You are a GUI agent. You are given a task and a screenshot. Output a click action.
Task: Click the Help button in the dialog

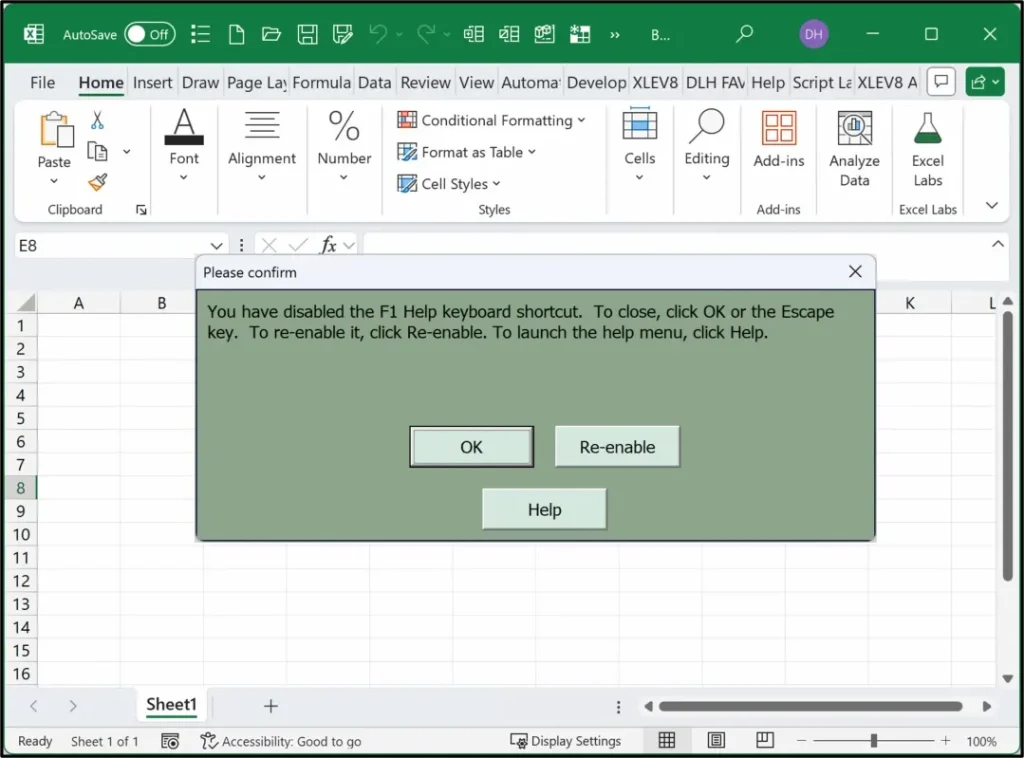pos(544,509)
